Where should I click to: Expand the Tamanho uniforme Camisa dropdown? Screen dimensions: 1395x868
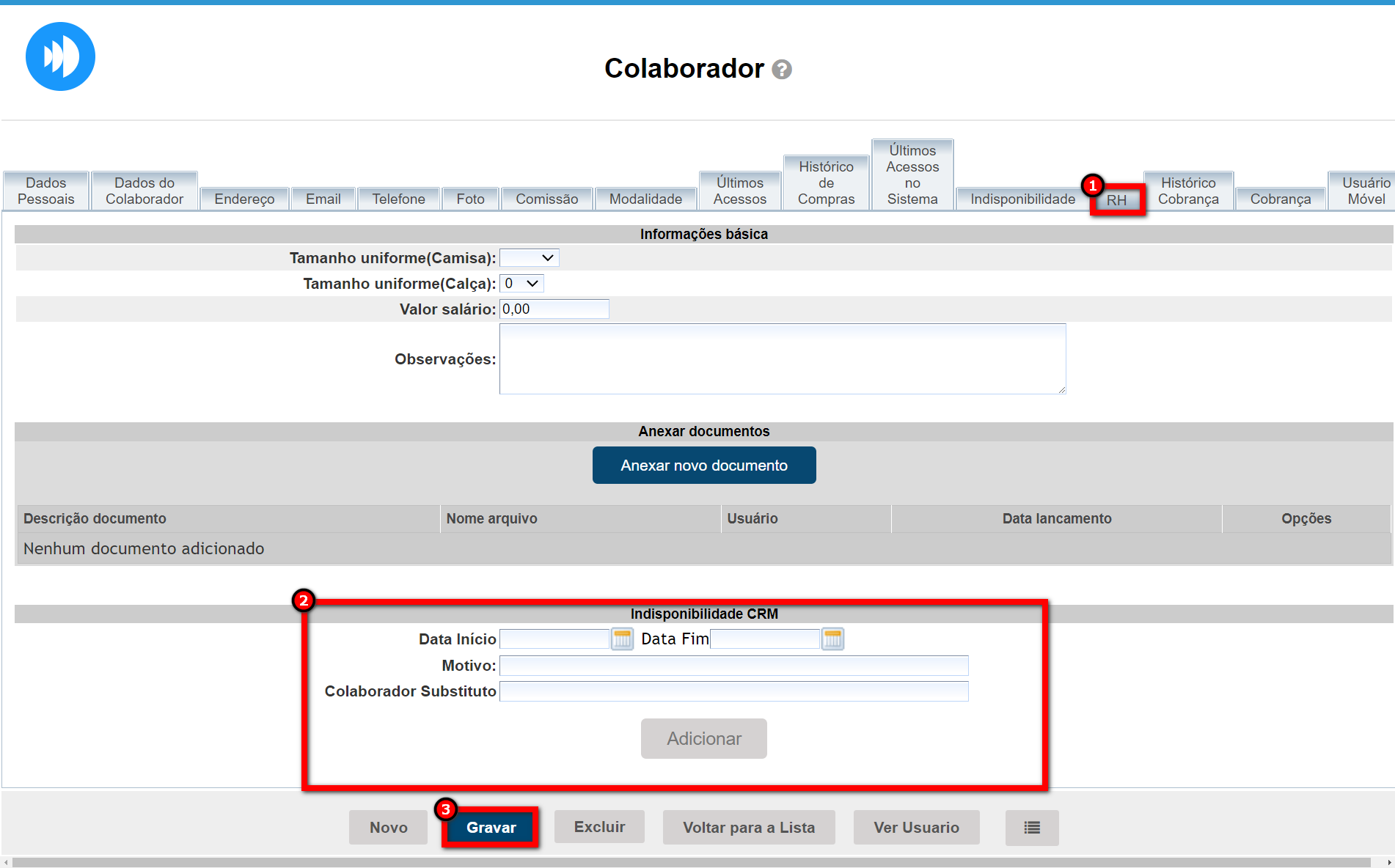click(529, 258)
